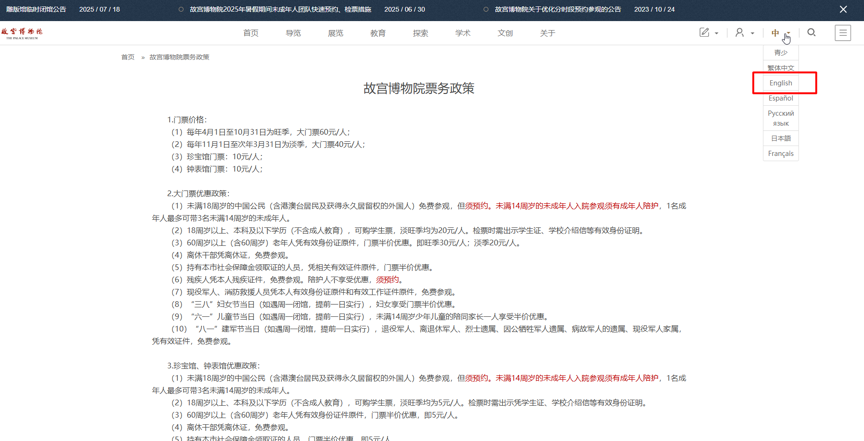864x441 pixels.
Task: Open the 导览 navigation menu
Action: (x=293, y=33)
